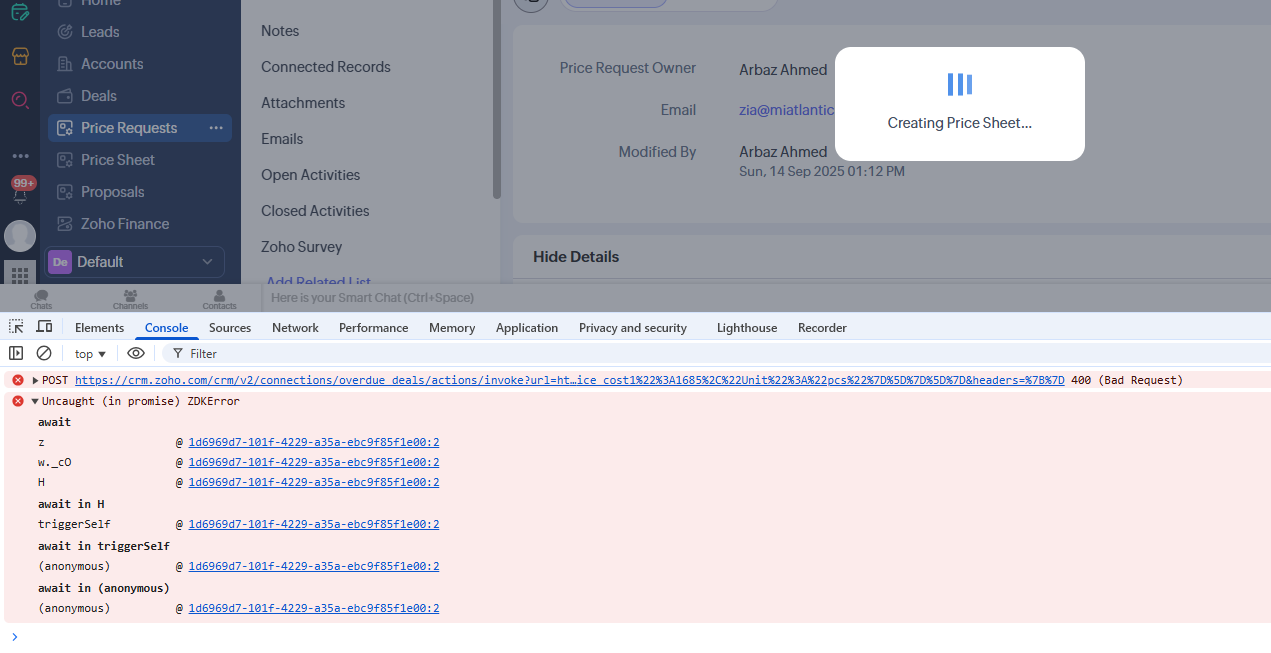
Task: Open the top JavaScript context dropdown
Action: coord(90,354)
